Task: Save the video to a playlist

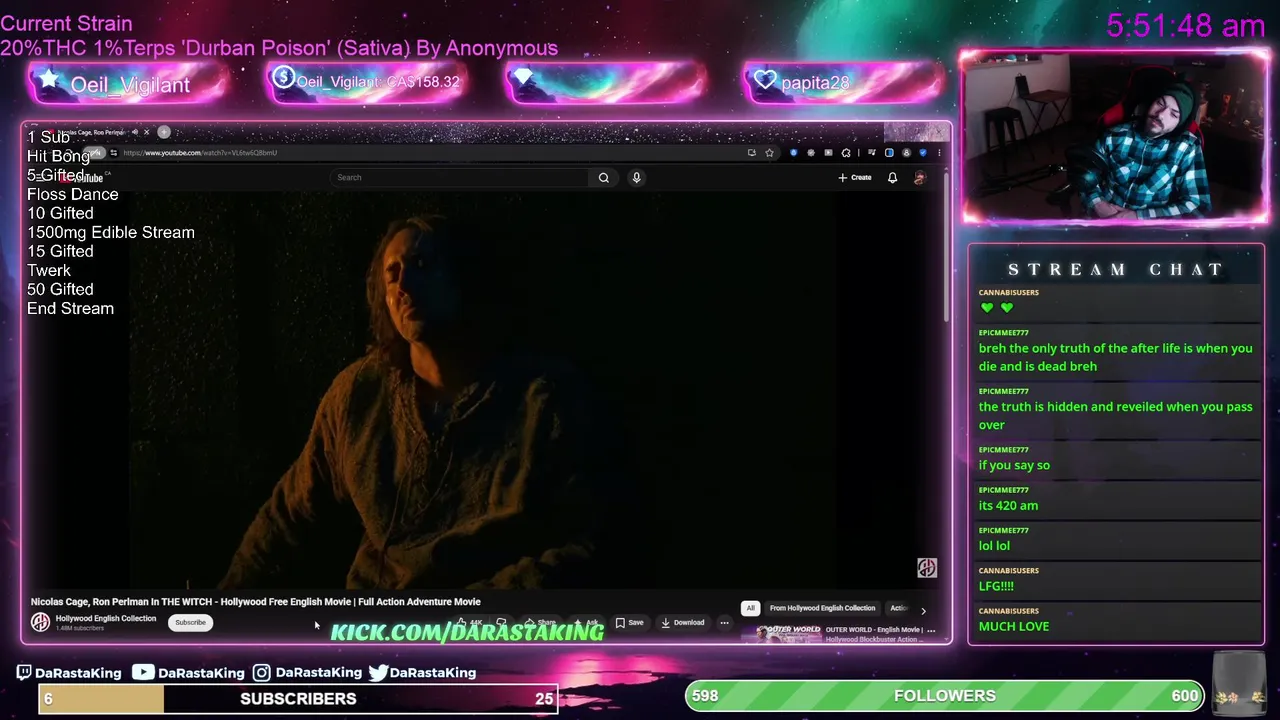Action: 629,622
